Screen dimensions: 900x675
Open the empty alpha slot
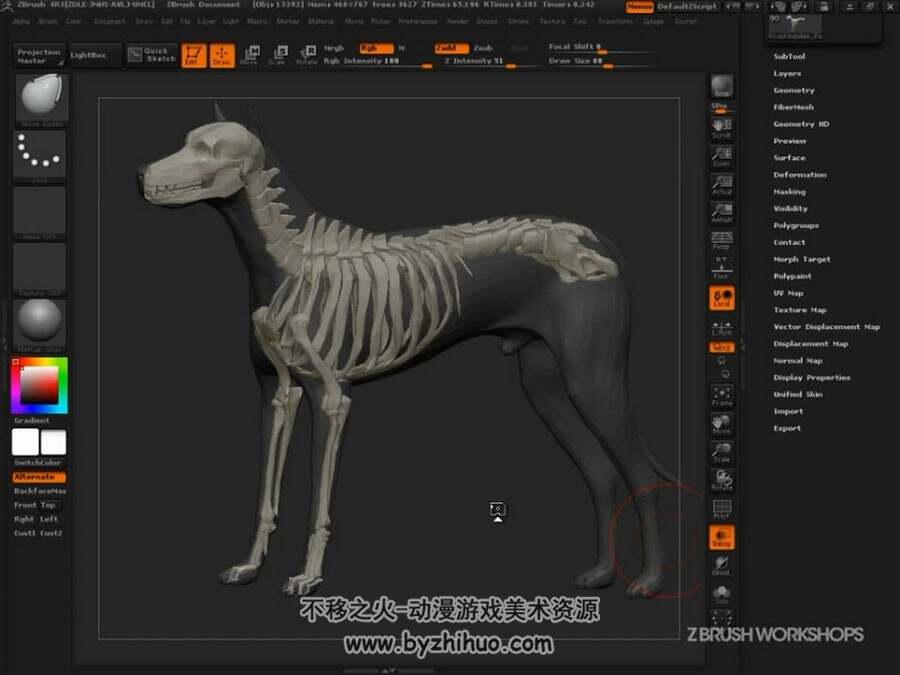click(x=40, y=212)
